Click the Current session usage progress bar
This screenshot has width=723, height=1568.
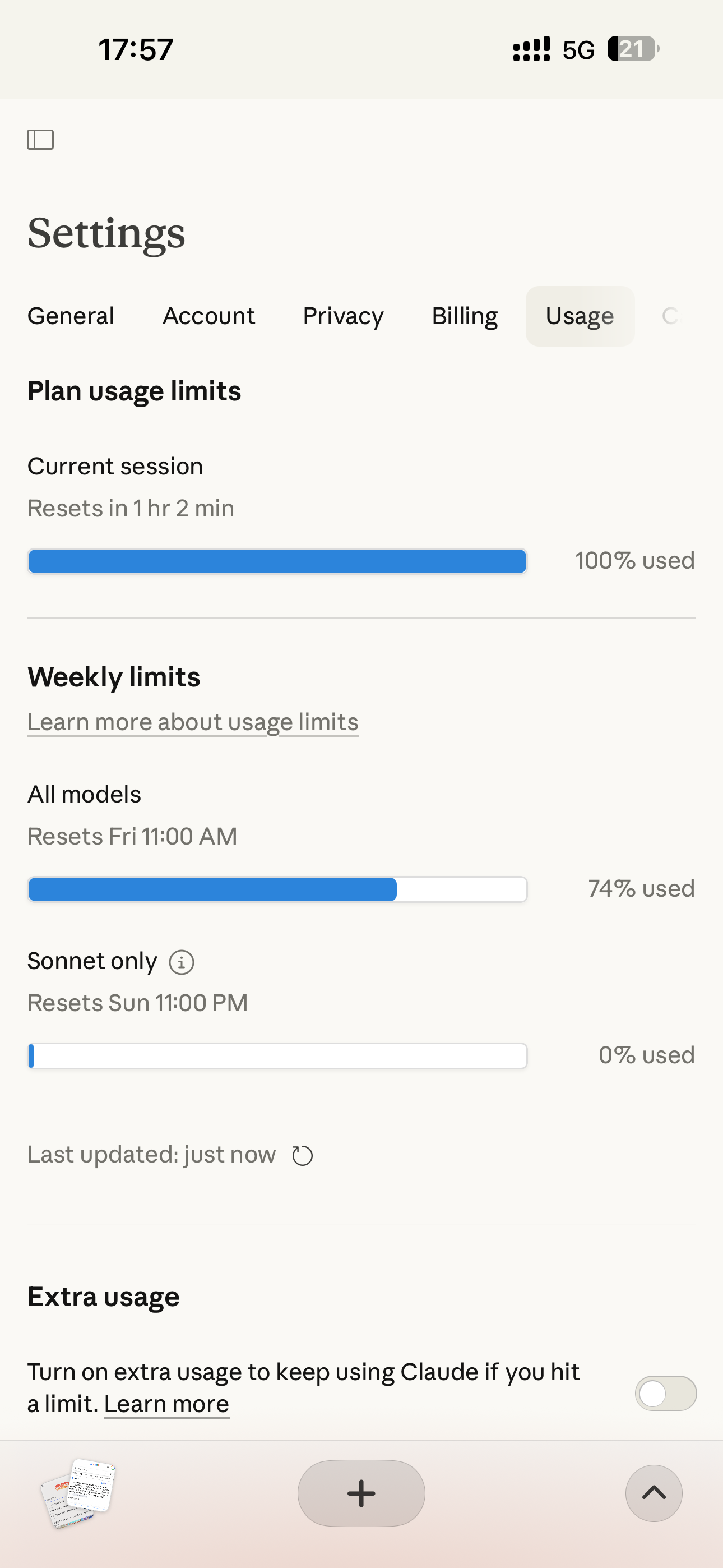coord(277,561)
